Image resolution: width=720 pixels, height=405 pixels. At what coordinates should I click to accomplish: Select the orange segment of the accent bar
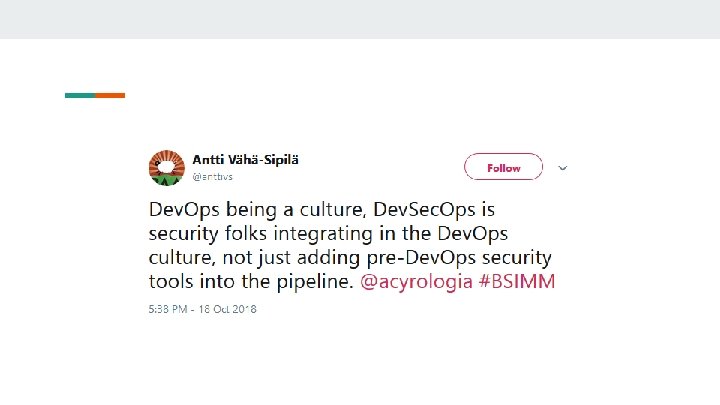pyautogui.click(x=110, y=95)
